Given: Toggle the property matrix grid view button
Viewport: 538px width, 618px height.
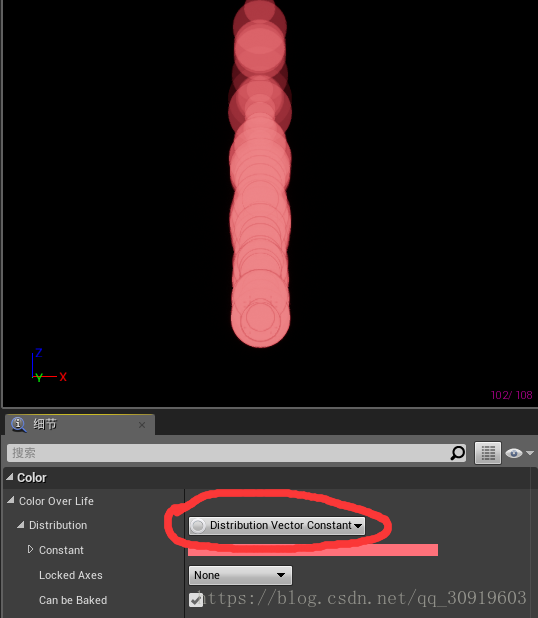Looking at the screenshot, I should click(488, 453).
